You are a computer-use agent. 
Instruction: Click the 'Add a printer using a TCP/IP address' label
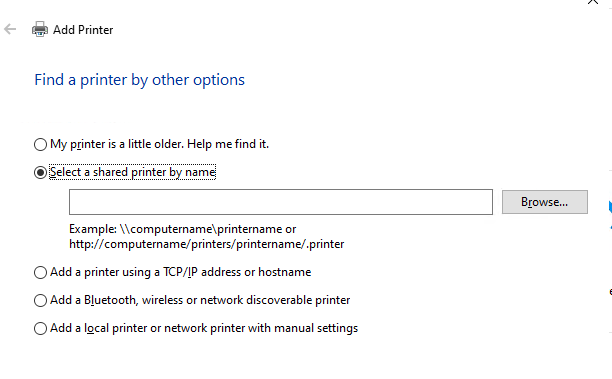click(180, 272)
